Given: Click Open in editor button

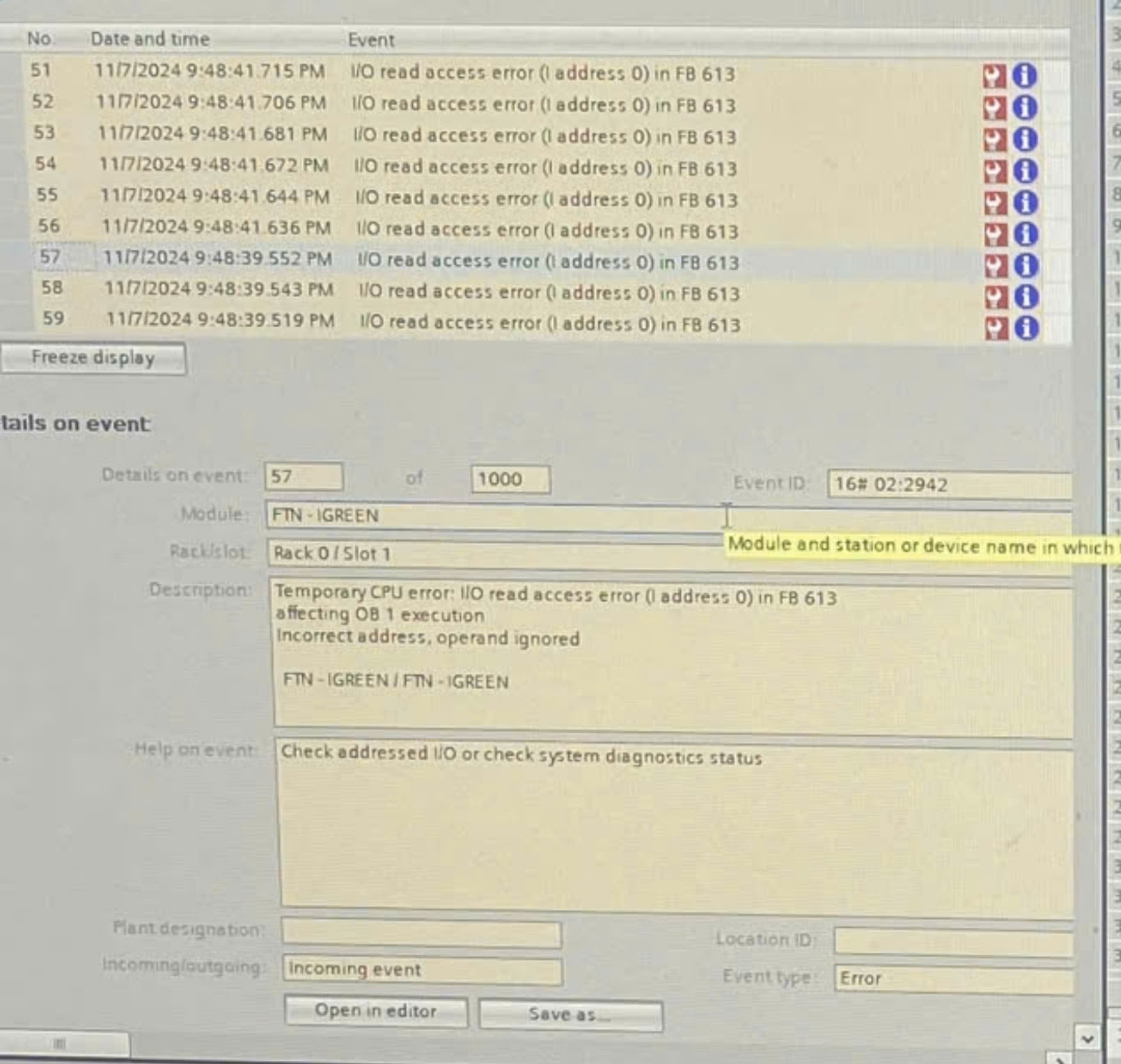Looking at the screenshot, I should tap(376, 1011).
